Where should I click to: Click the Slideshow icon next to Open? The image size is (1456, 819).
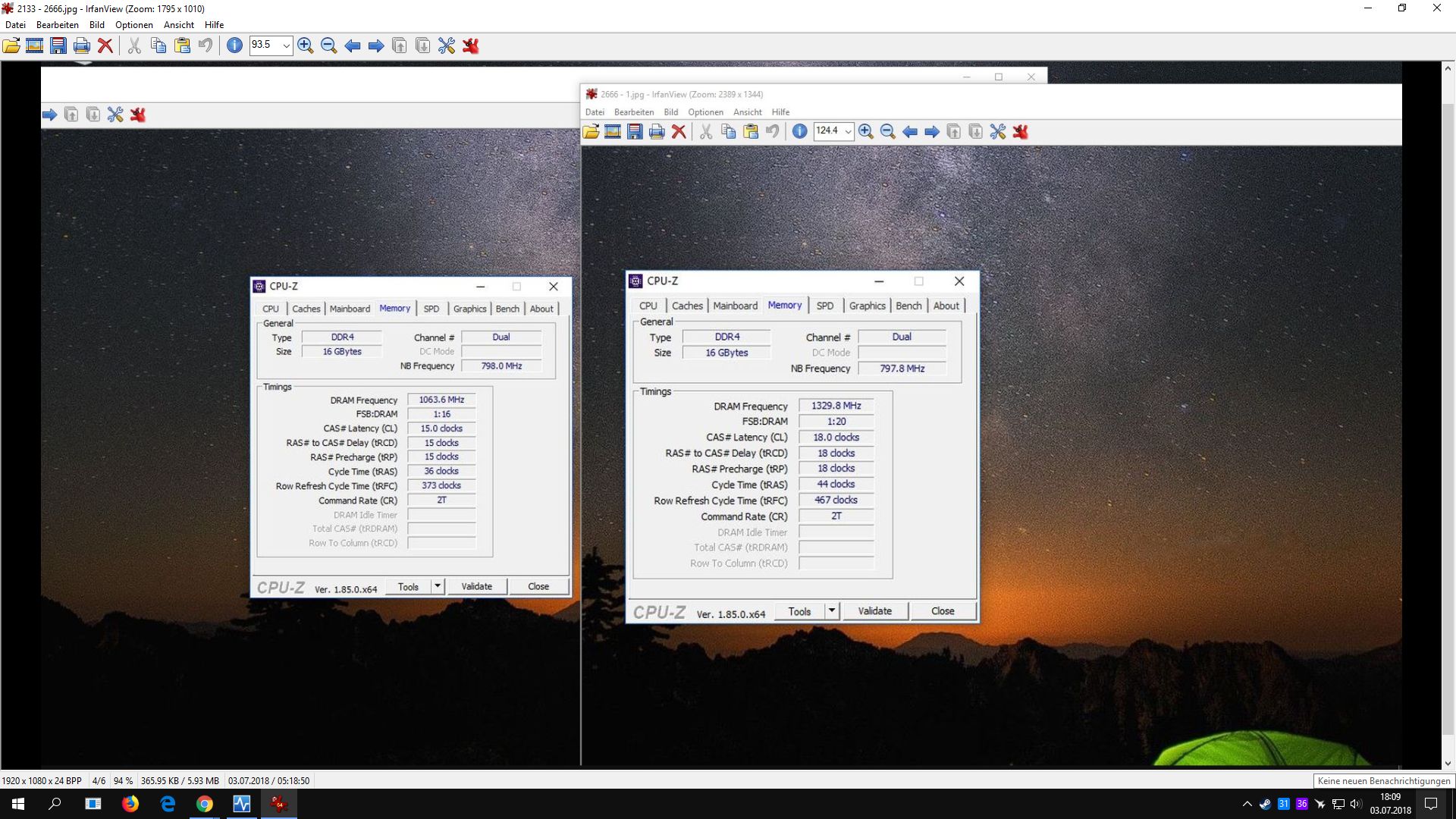tap(35, 45)
